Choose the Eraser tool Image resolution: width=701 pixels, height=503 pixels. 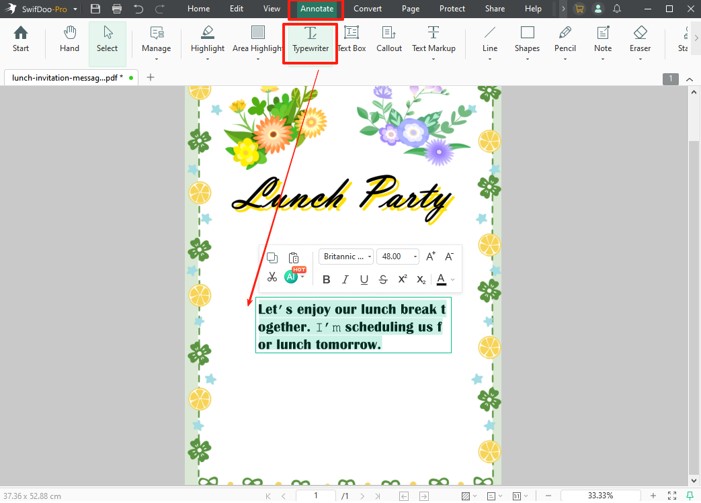[x=640, y=40]
